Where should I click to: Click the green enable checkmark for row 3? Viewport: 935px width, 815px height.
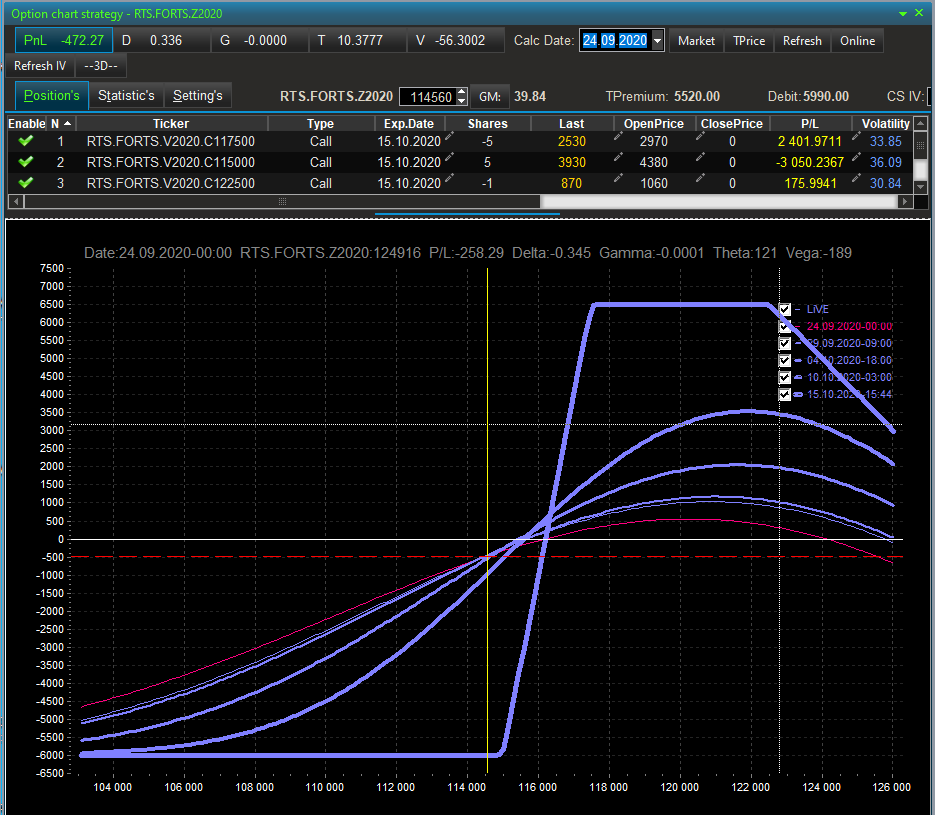click(26, 183)
